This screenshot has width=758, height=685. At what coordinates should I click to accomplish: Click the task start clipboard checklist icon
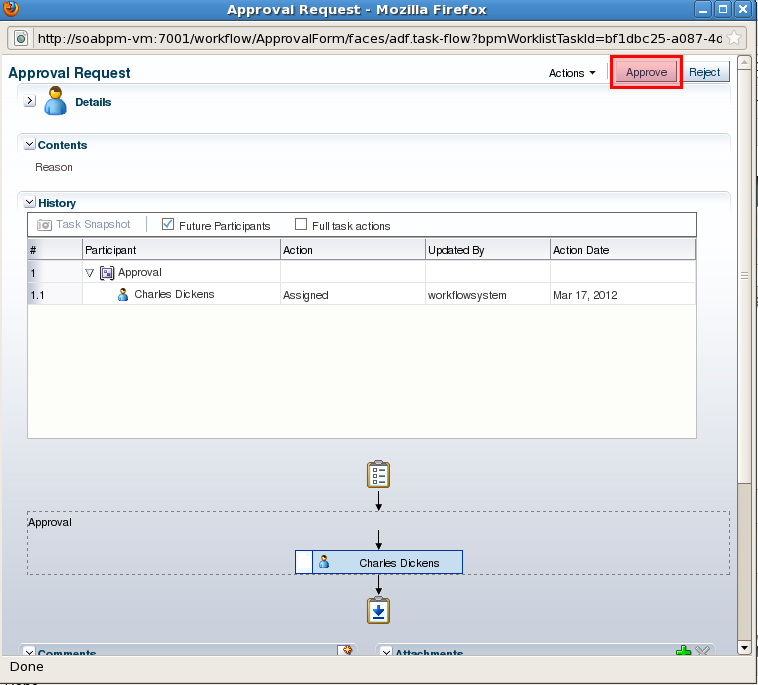tap(379, 474)
